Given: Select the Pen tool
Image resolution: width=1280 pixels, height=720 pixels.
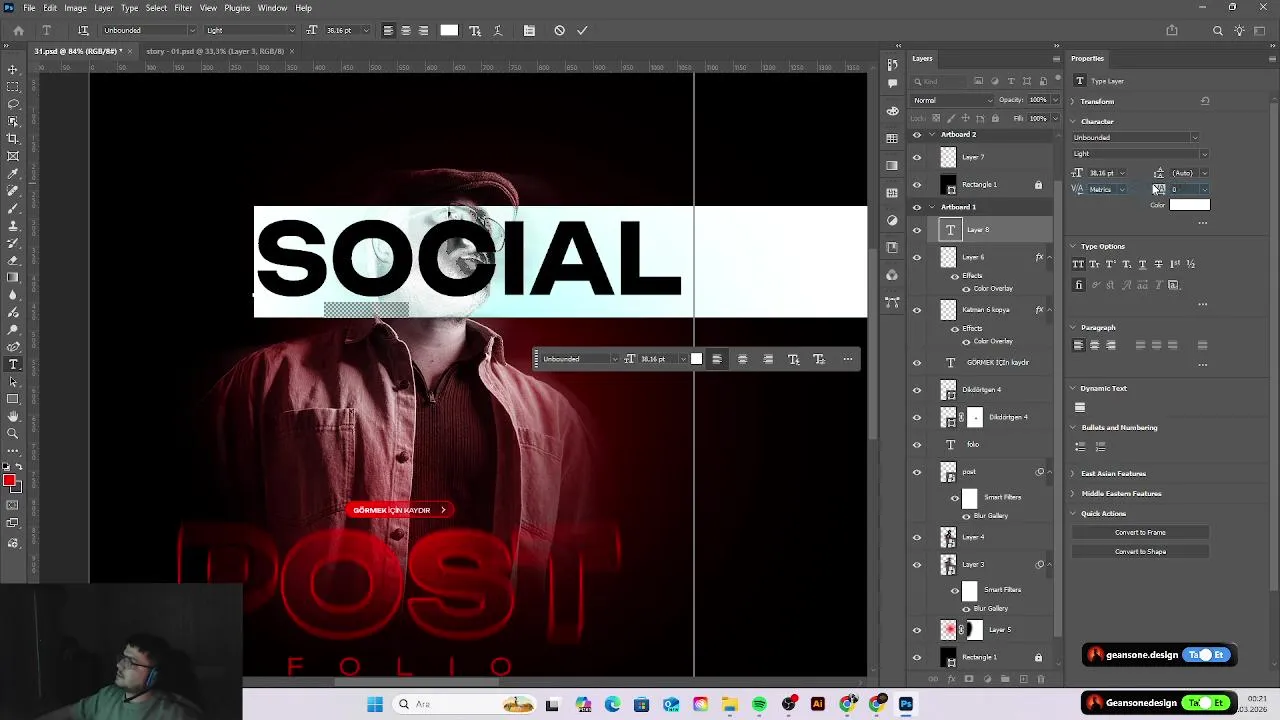Looking at the screenshot, I should (x=13, y=346).
